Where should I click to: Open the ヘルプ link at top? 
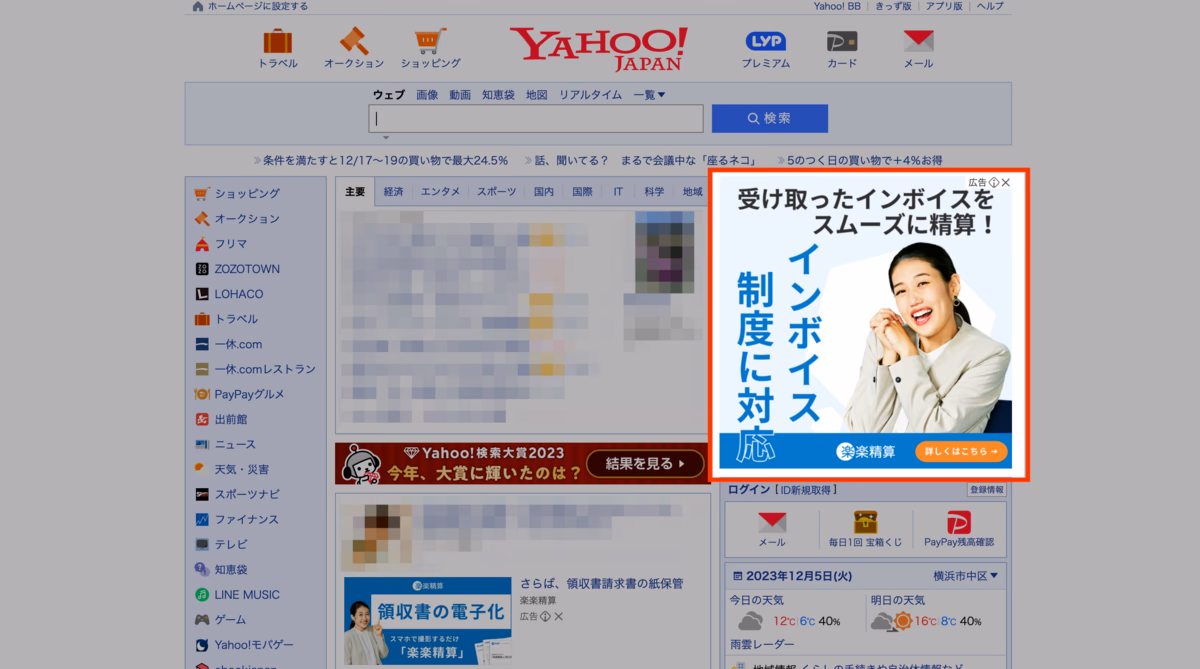coord(990,6)
